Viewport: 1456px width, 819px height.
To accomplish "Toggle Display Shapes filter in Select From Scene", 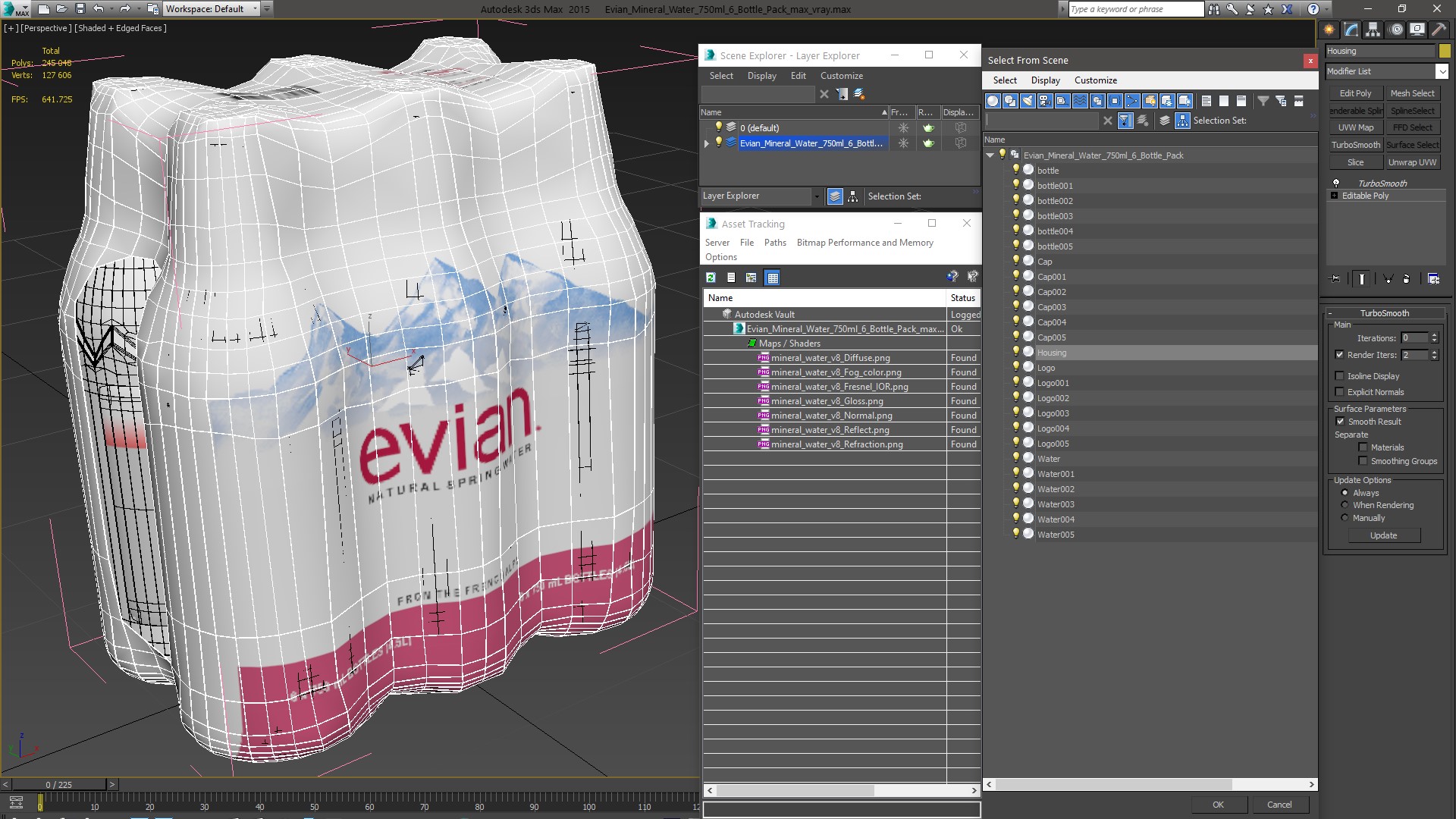I will coord(1010,101).
